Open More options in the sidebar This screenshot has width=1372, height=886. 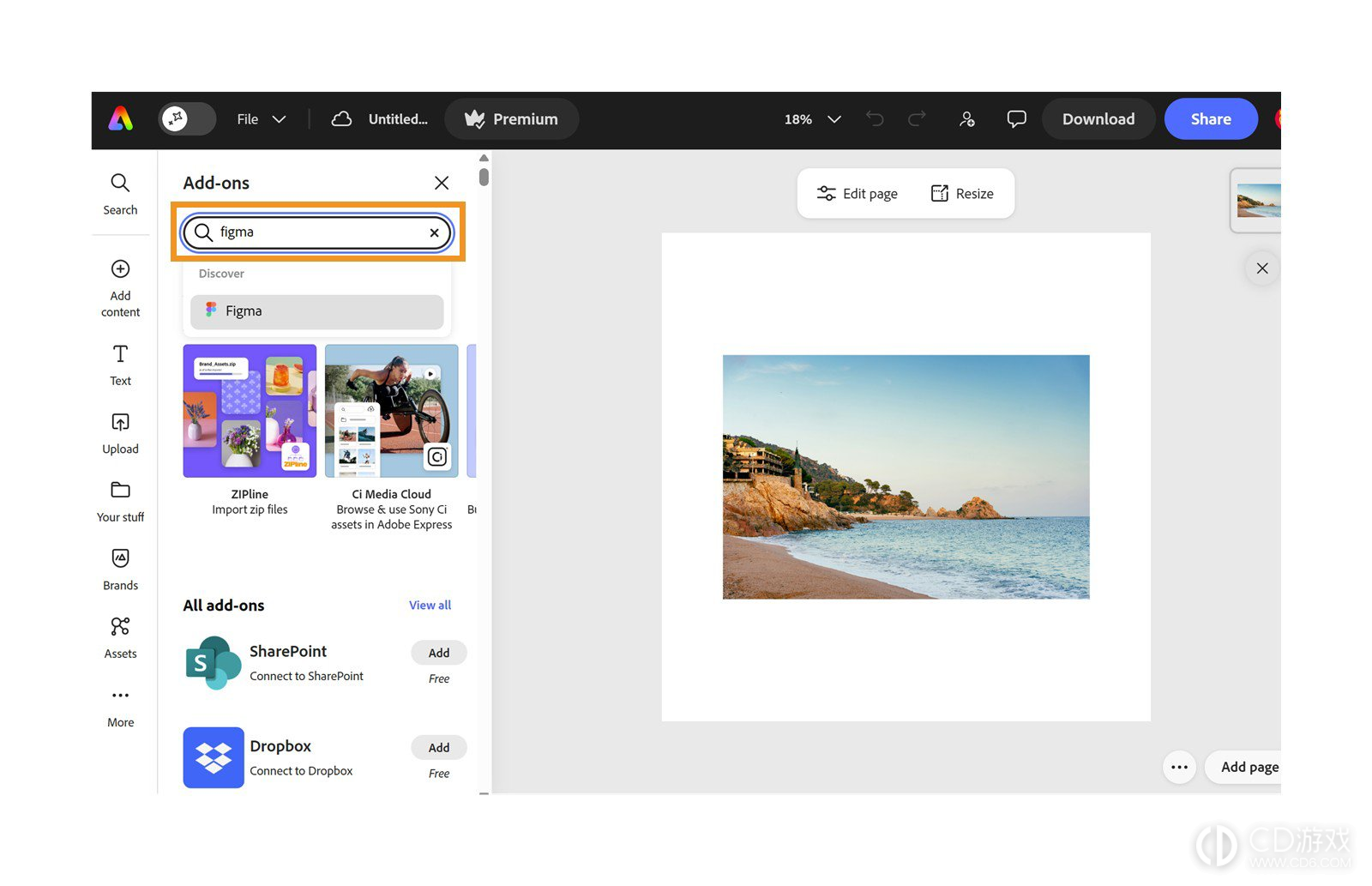[120, 708]
